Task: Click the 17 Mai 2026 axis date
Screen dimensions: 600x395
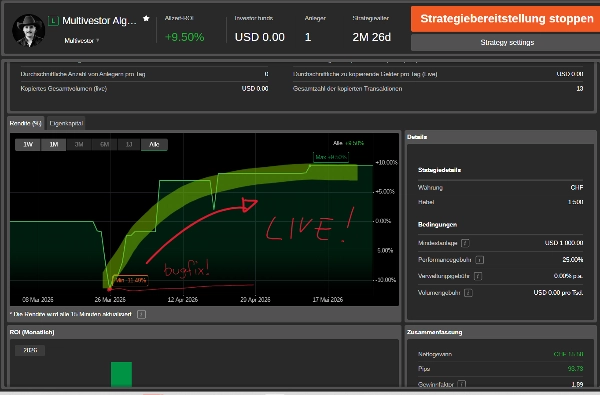Action: [328, 300]
